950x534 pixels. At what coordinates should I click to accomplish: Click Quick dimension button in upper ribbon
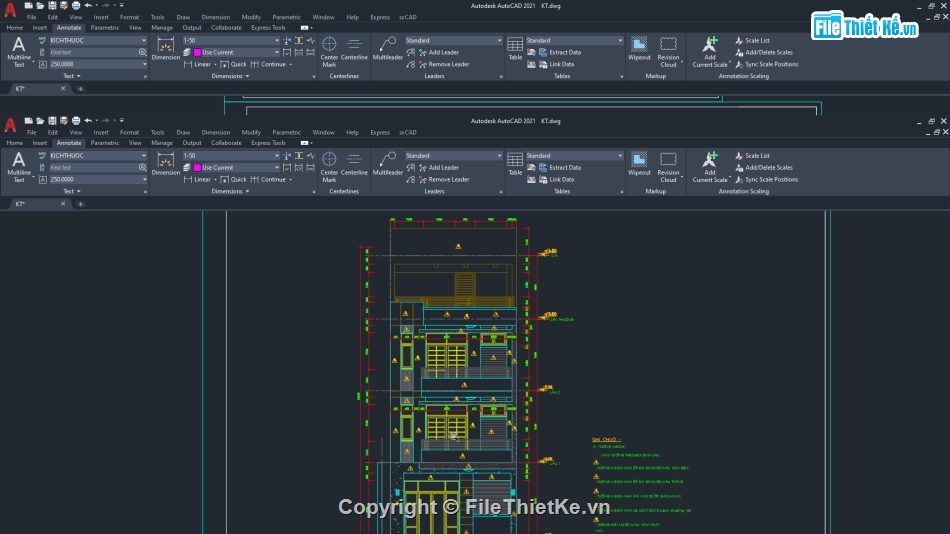point(234,64)
